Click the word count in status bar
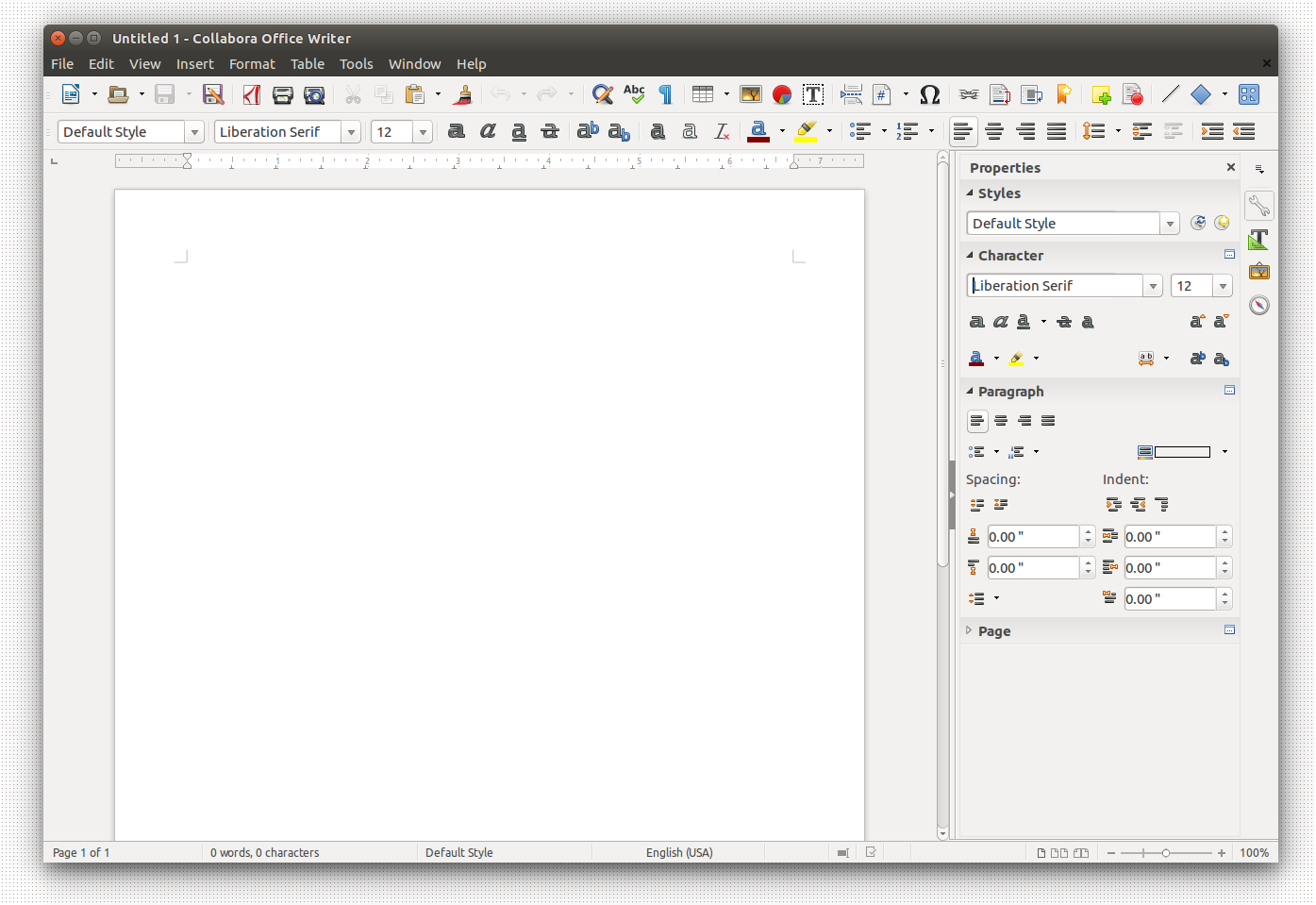The width and height of the screenshot is (1316, 905). (265, 852)
